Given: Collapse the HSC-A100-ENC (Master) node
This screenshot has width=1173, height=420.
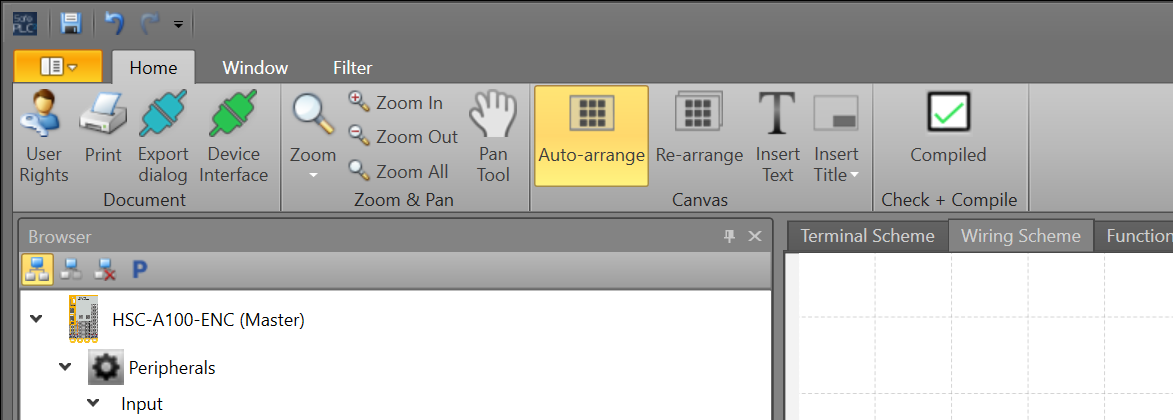Looking at the screenshot, I should pyautogui.click(x=36, y=320).
